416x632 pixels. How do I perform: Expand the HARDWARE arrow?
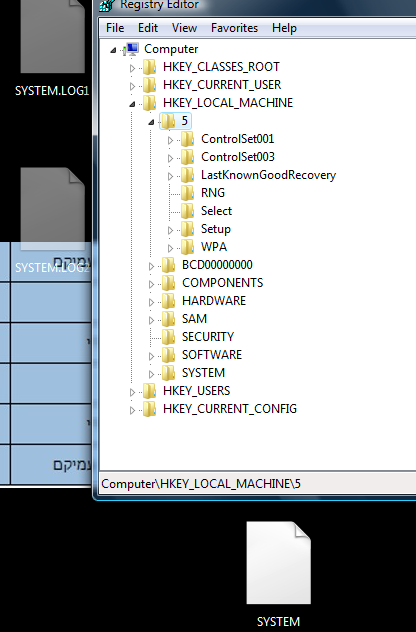[151, 302]
